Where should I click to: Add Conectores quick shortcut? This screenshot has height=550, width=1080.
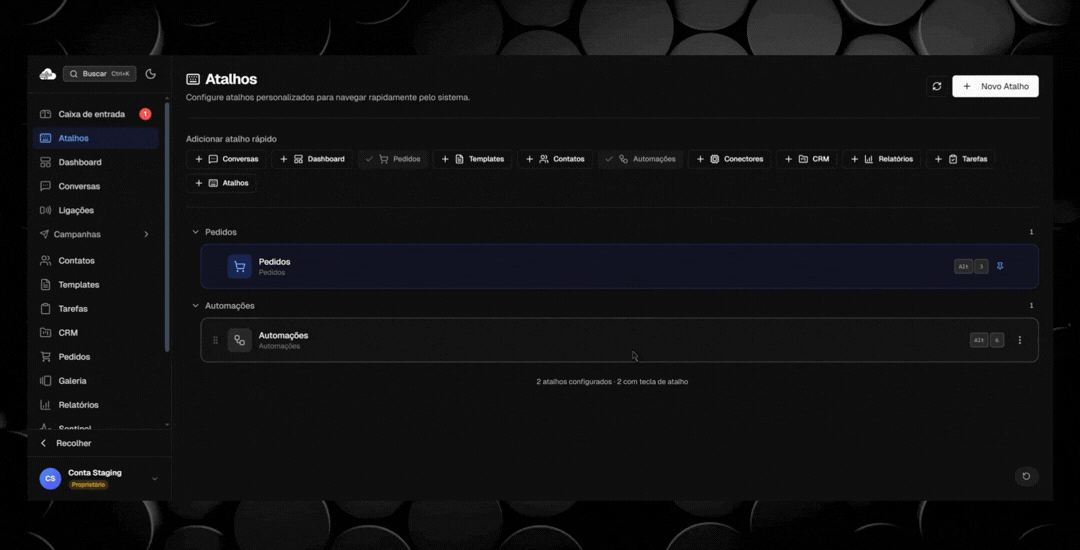point(729,159)
